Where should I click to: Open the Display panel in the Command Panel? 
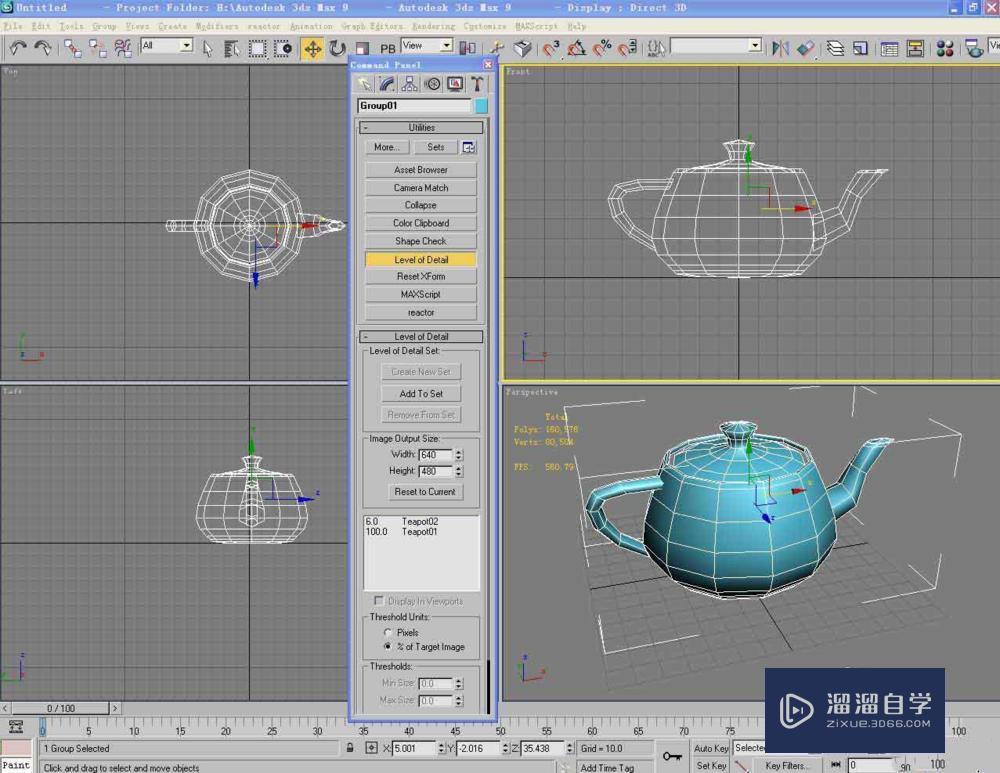[x=454, y=84]
